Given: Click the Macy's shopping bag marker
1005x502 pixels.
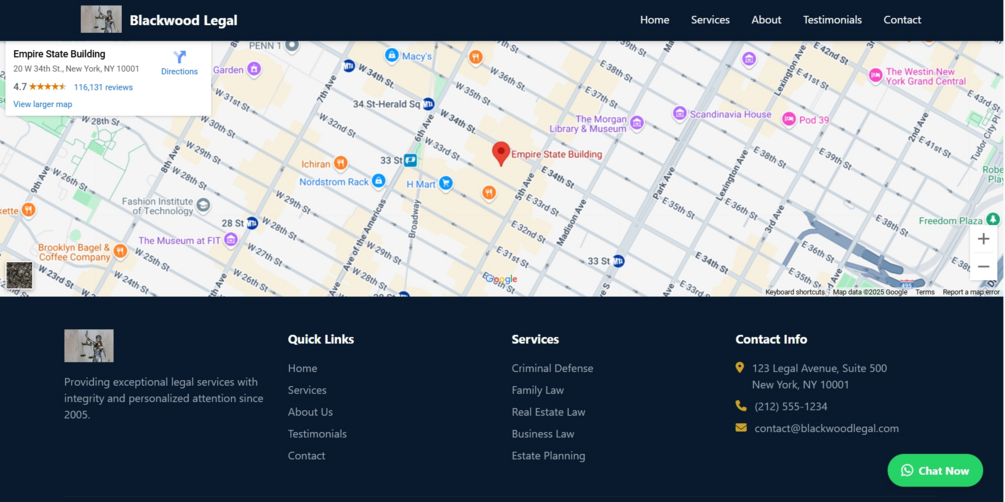Looking at the screenshot, I should [x=392, y=56].
